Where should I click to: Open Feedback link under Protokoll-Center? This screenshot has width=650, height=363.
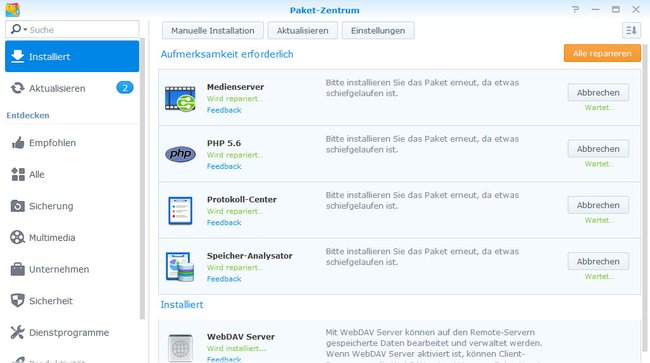[224, 223]
